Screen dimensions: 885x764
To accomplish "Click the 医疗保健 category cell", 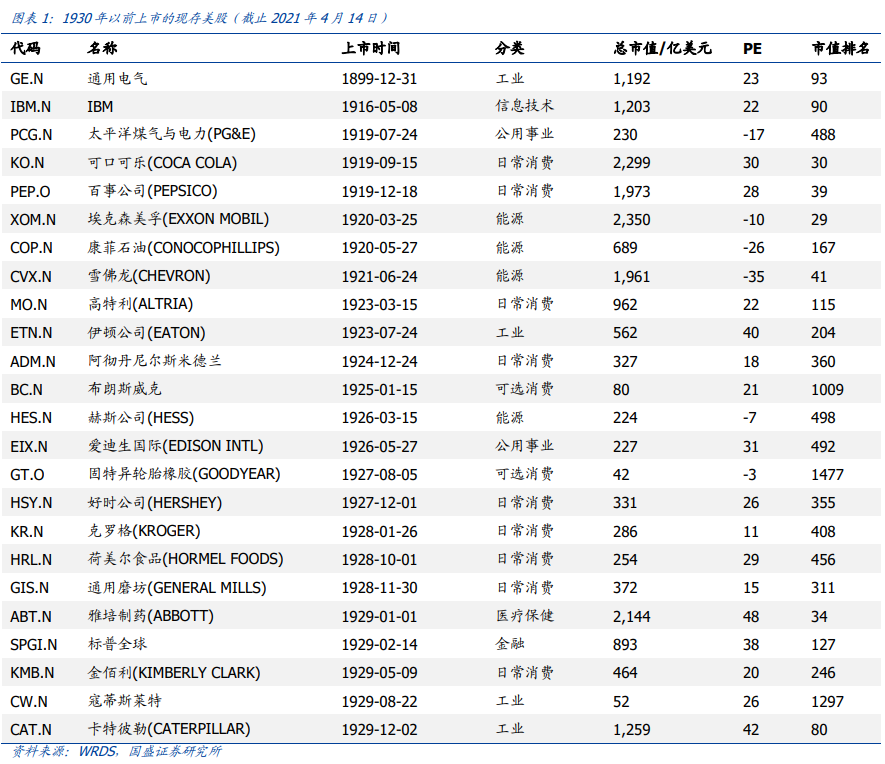I will [x=525, y=616].
